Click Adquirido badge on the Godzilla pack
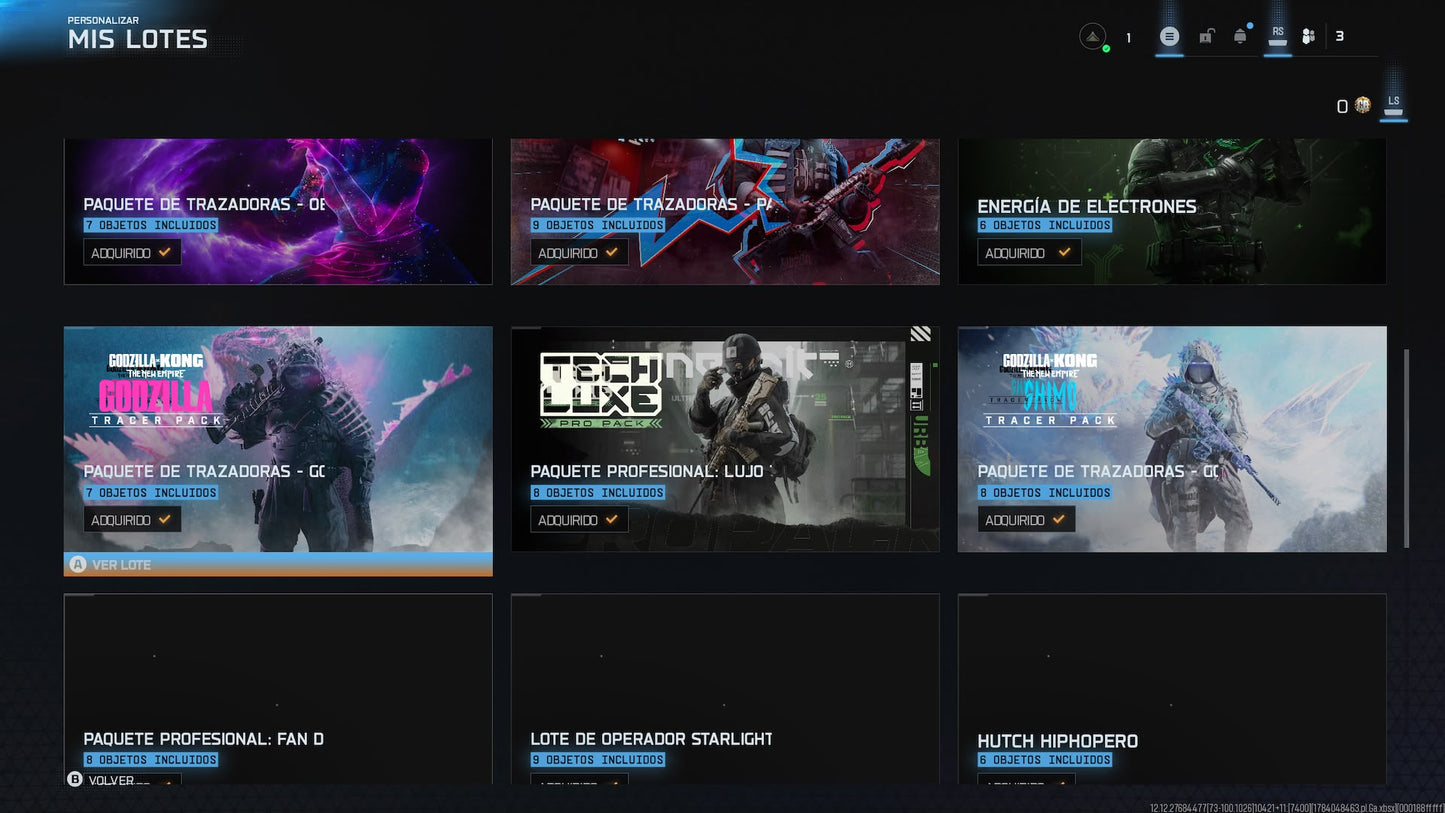The height and width of the screenshot is (813, 1445). 132,520
